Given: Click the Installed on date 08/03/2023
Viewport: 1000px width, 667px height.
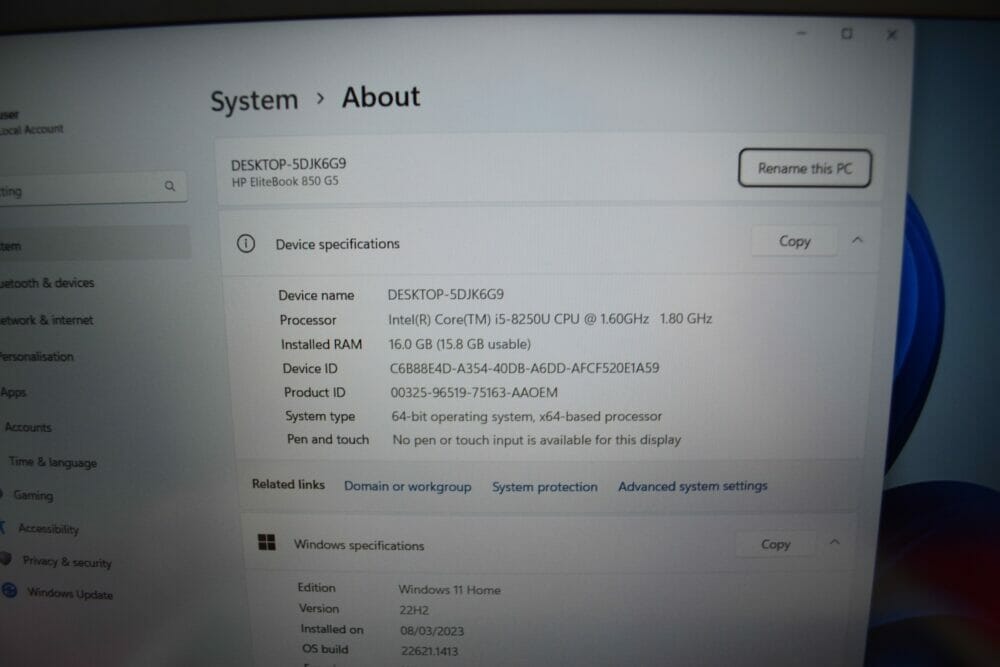Looking at the screenshot, I should coord(432,631).
